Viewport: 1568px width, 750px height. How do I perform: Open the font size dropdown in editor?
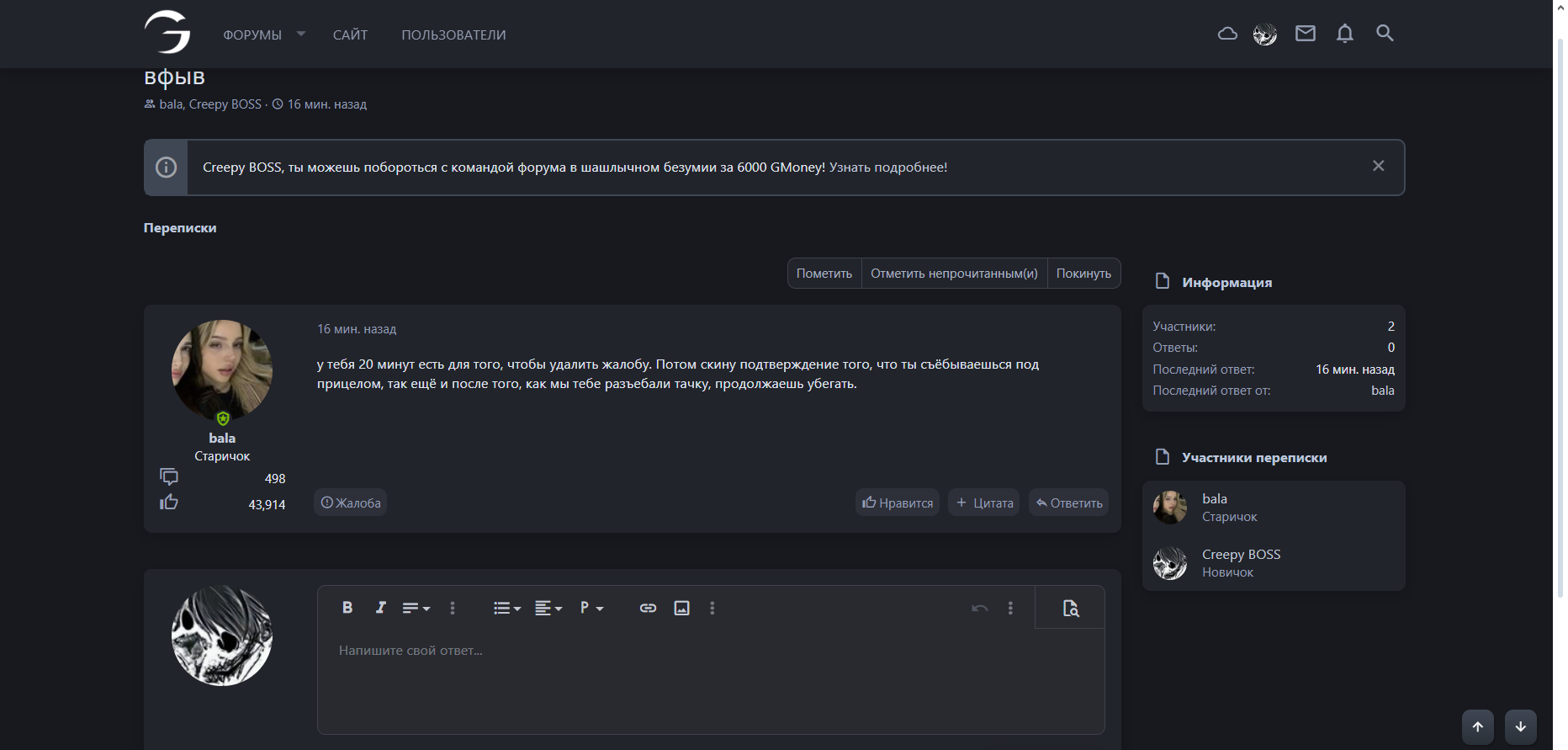tap(416, 608)
